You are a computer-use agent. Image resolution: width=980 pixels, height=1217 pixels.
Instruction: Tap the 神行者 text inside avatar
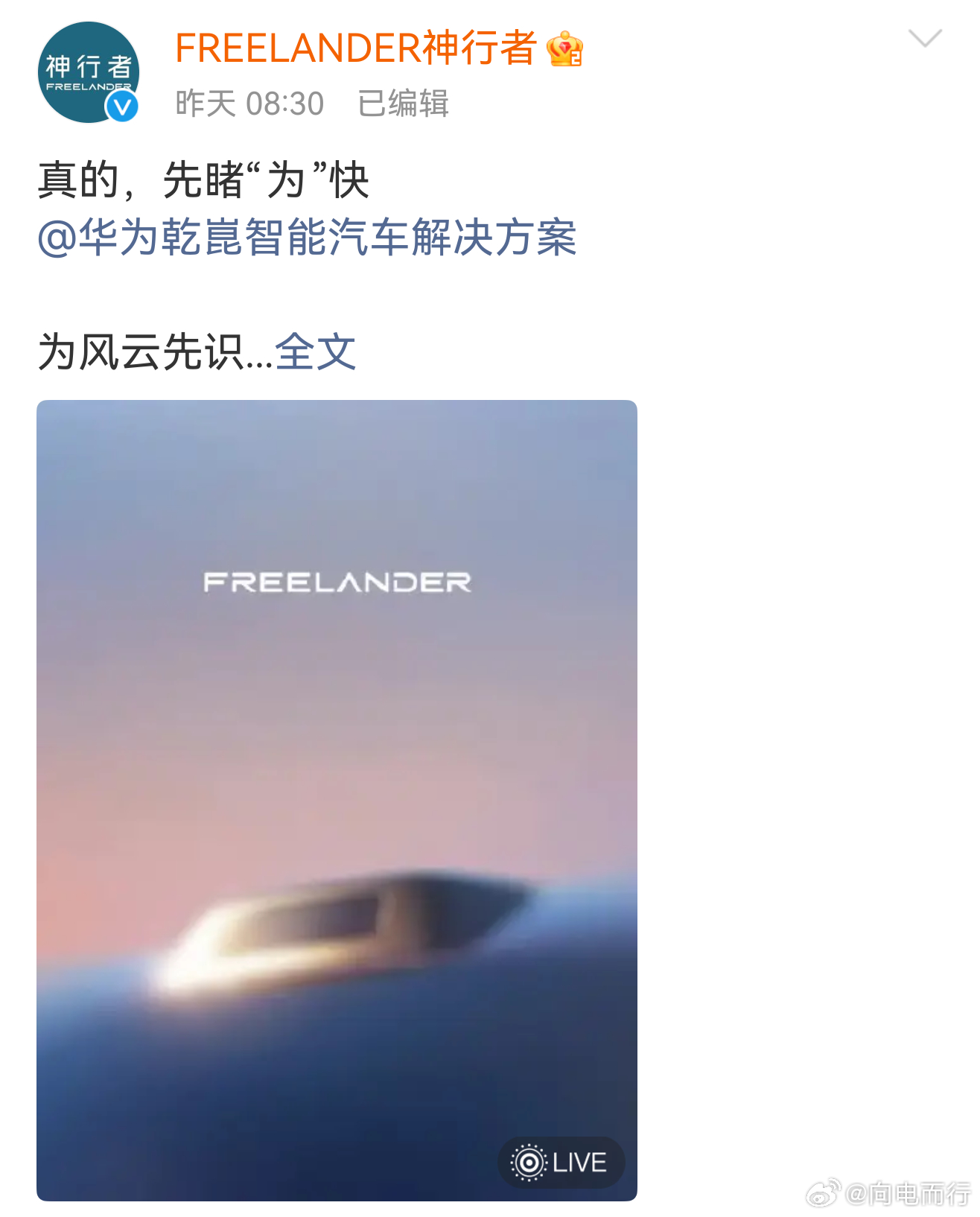click(x=89, y=66)
